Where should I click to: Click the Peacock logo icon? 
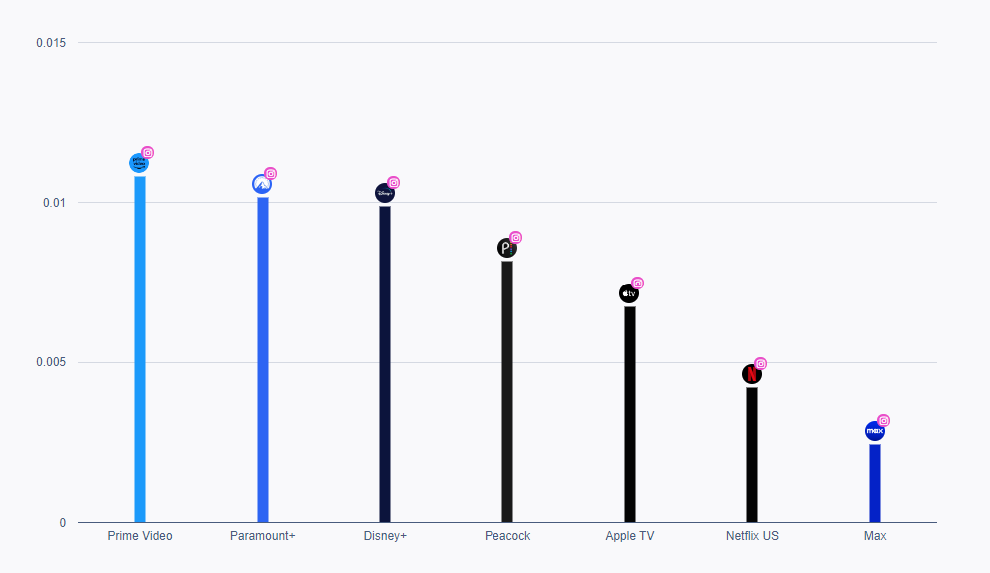[507, 248]
